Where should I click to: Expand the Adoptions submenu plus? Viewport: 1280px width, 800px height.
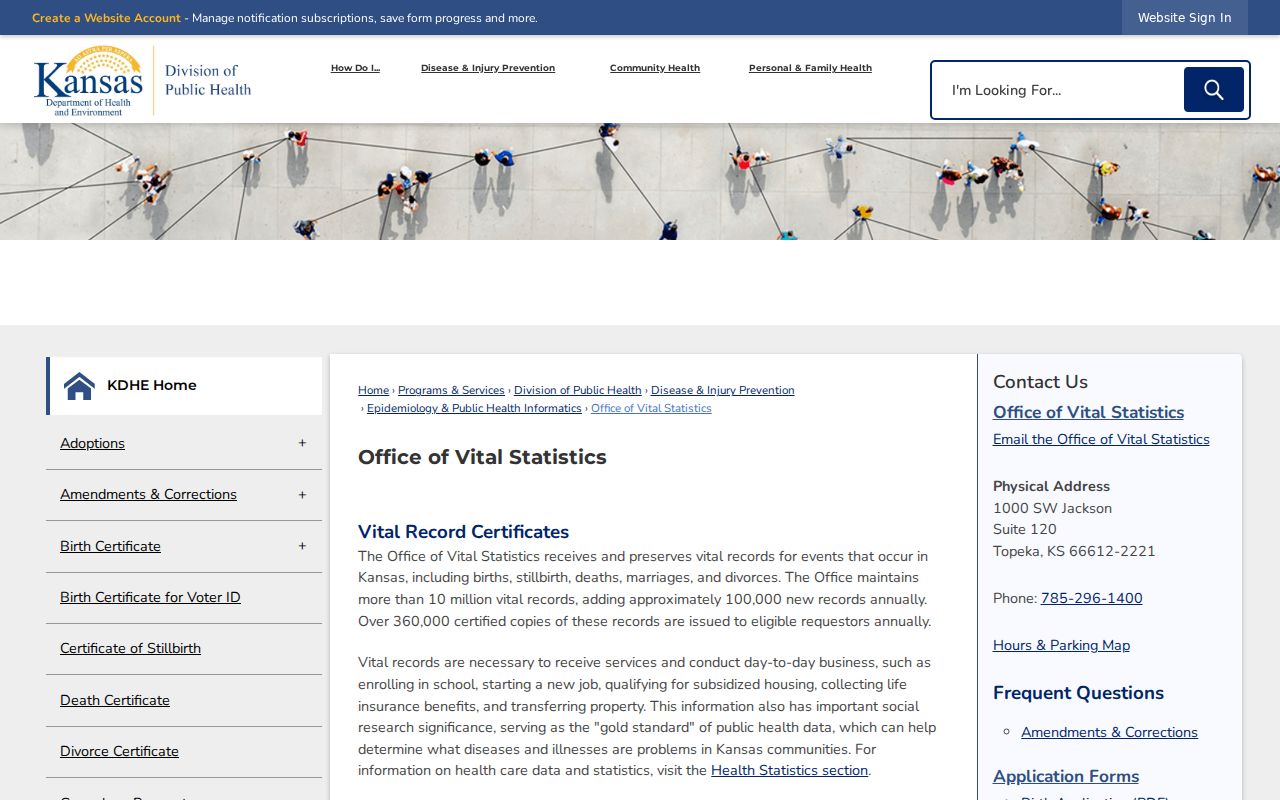[x=302, y=443]
